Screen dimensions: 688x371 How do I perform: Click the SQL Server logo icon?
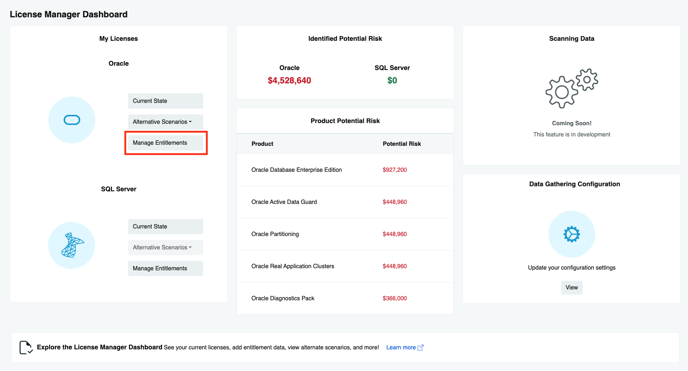coord(72,245)
